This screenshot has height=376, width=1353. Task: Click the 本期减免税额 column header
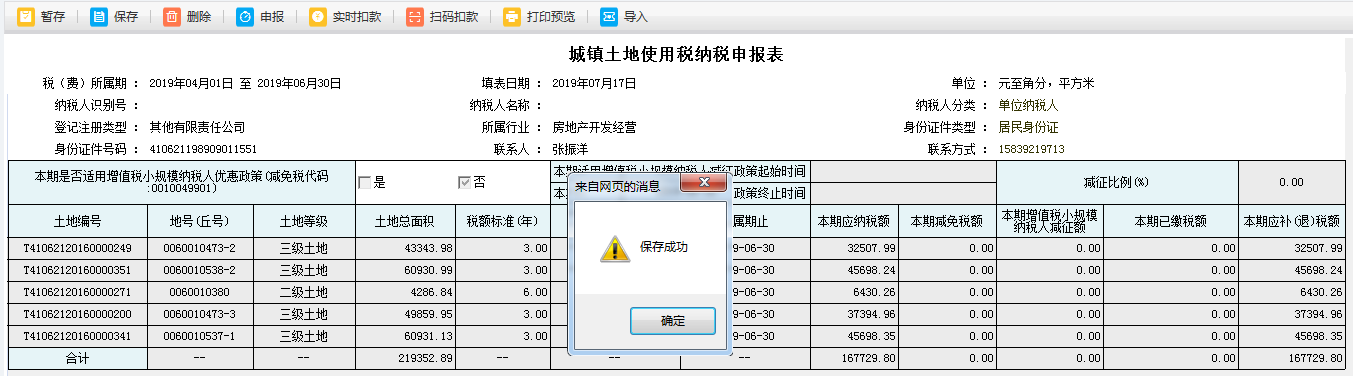click(x=947, y=221)
